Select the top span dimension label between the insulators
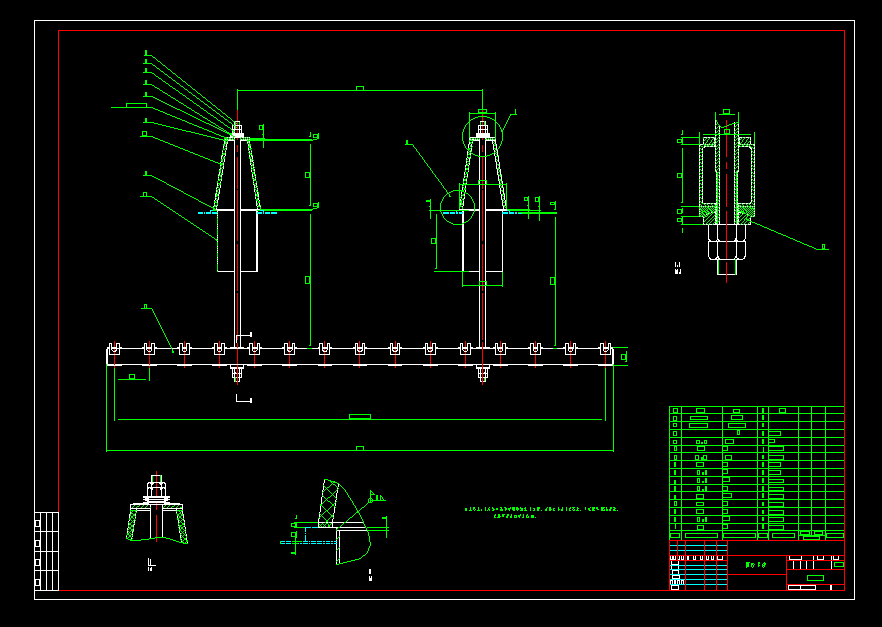The width and height of the screenshot is (882, 627). tap(360, 88)
